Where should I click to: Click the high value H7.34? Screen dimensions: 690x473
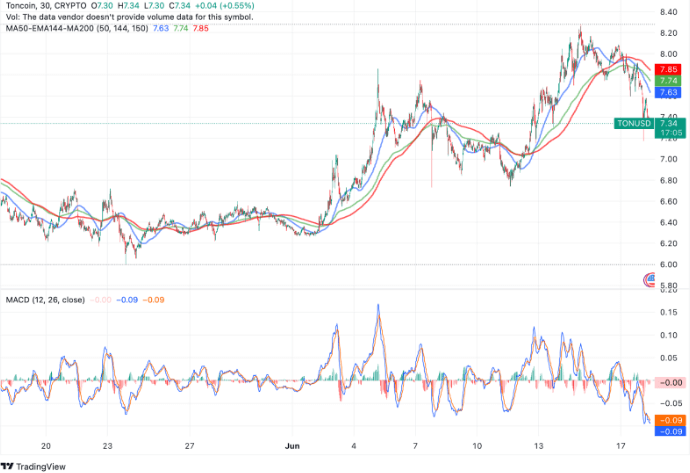128,6
